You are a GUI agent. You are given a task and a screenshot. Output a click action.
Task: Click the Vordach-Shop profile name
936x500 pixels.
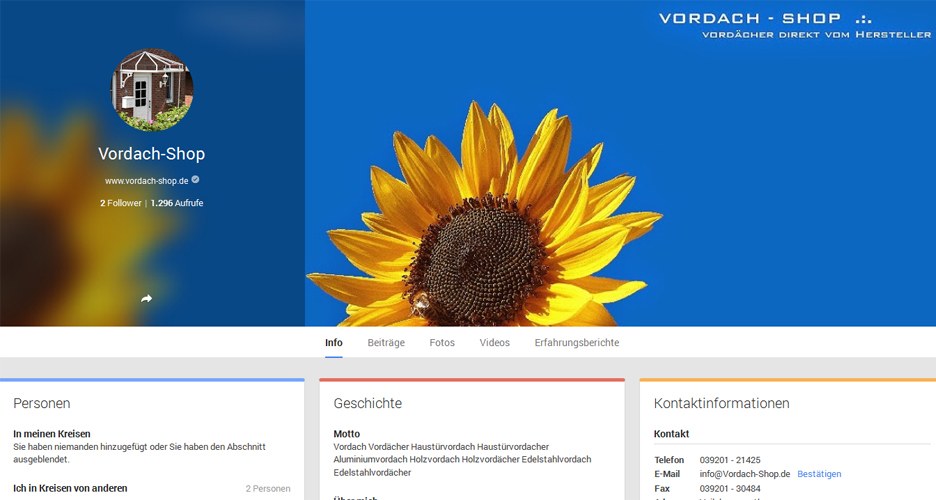point(152,154)
